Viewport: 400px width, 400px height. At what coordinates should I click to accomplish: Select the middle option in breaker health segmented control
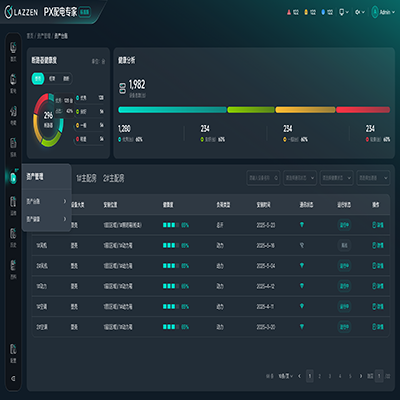[52, 79]
